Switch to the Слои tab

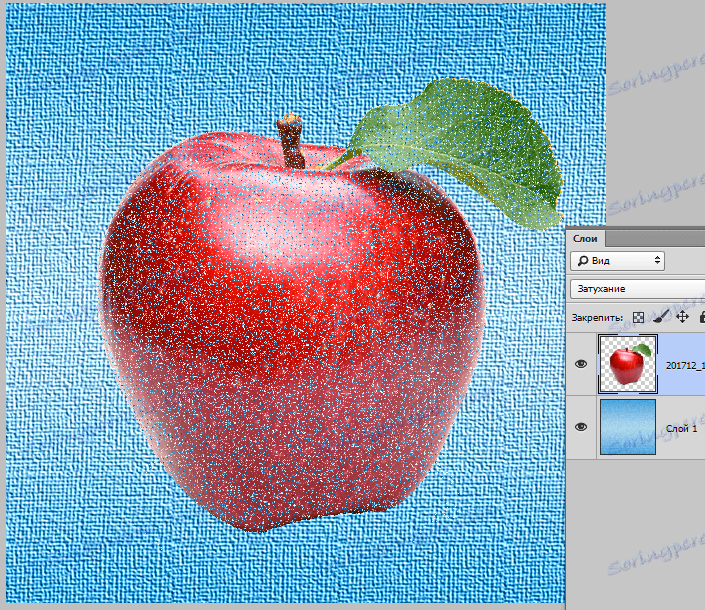[x=585, y=239]
